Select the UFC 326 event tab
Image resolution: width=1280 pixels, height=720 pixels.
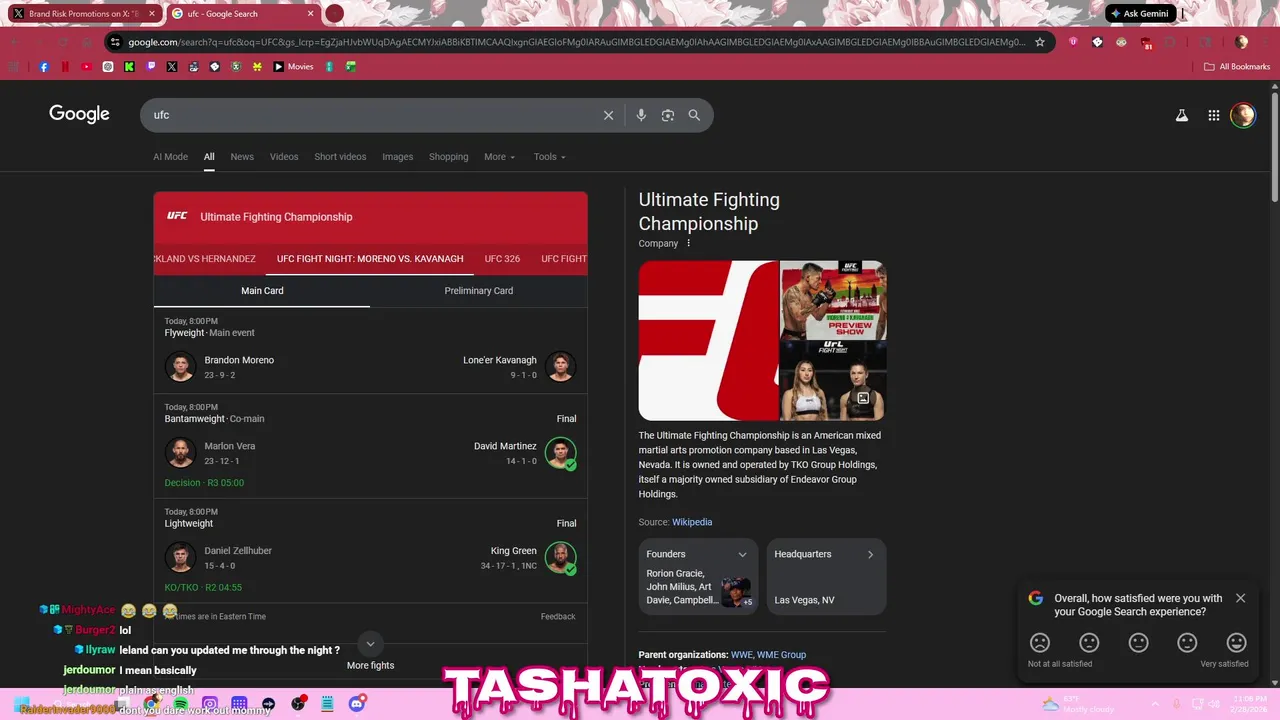click(x=502, y=259)
